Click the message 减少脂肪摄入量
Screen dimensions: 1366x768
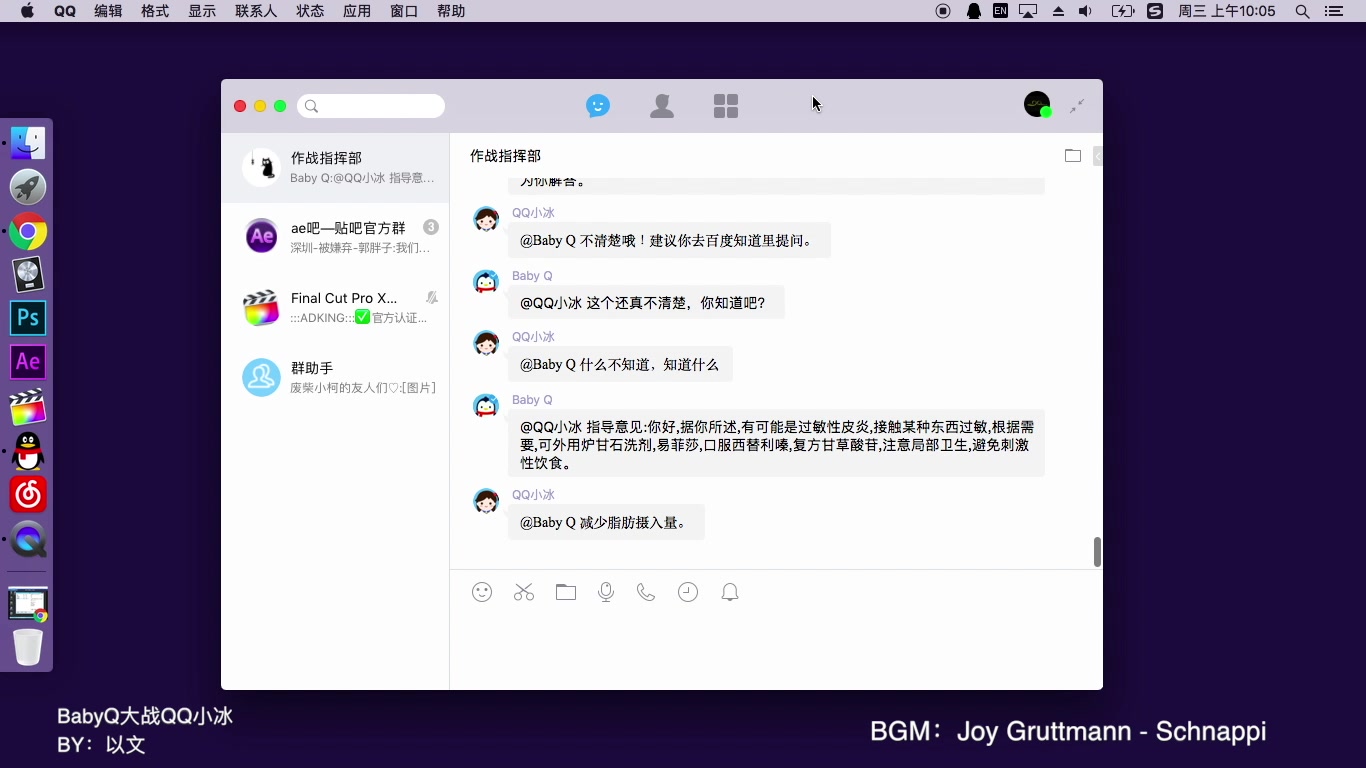[606, 522]
